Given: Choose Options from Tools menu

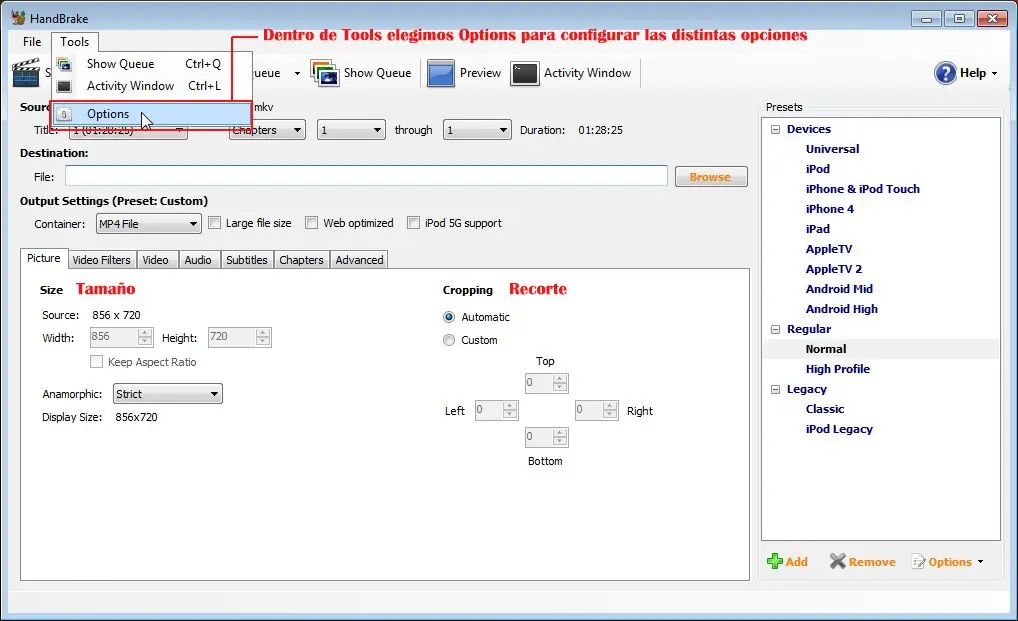Looking at the screenshot, I should pyautogui.click(x=151, y=114).
